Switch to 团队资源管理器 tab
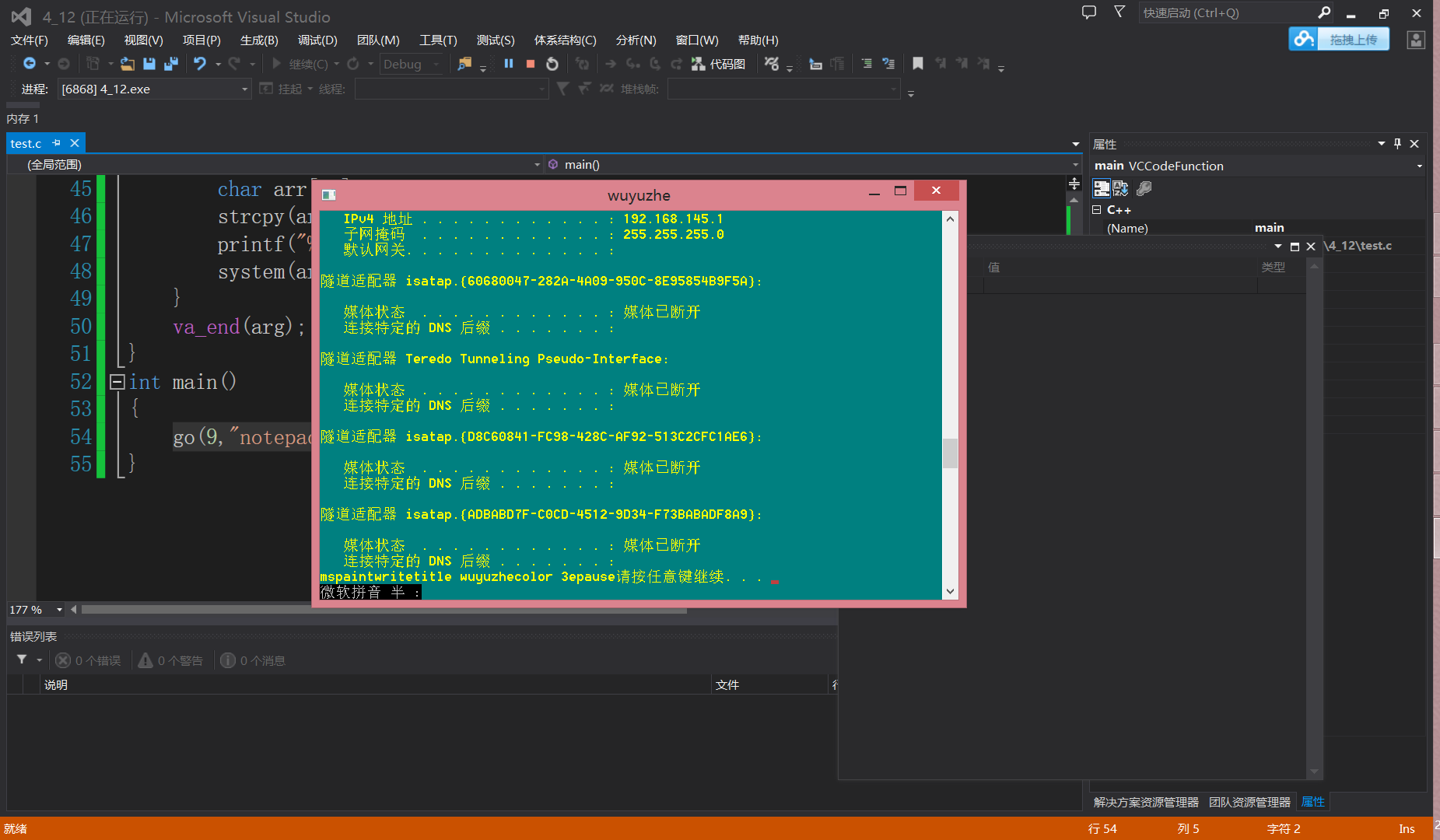Screen dimensions: 1440x840 pos(1249,802)
